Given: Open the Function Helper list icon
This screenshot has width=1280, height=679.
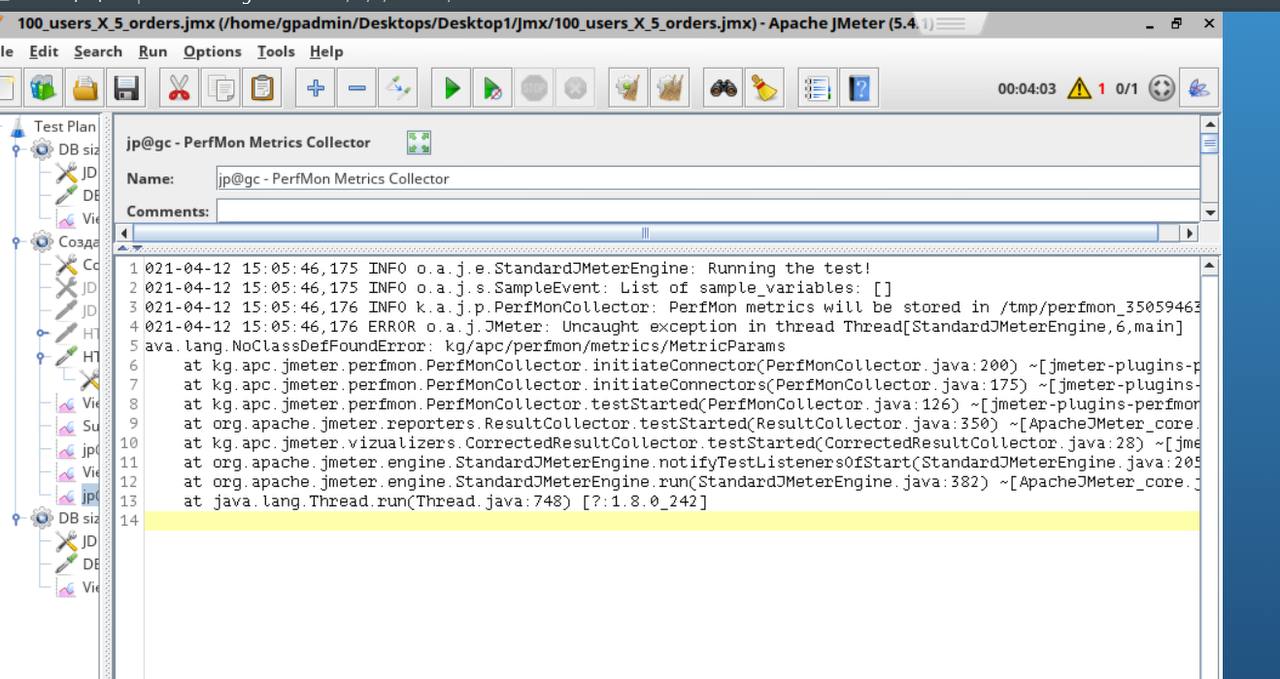Looking at the screenshot, I should coord(819,89).
